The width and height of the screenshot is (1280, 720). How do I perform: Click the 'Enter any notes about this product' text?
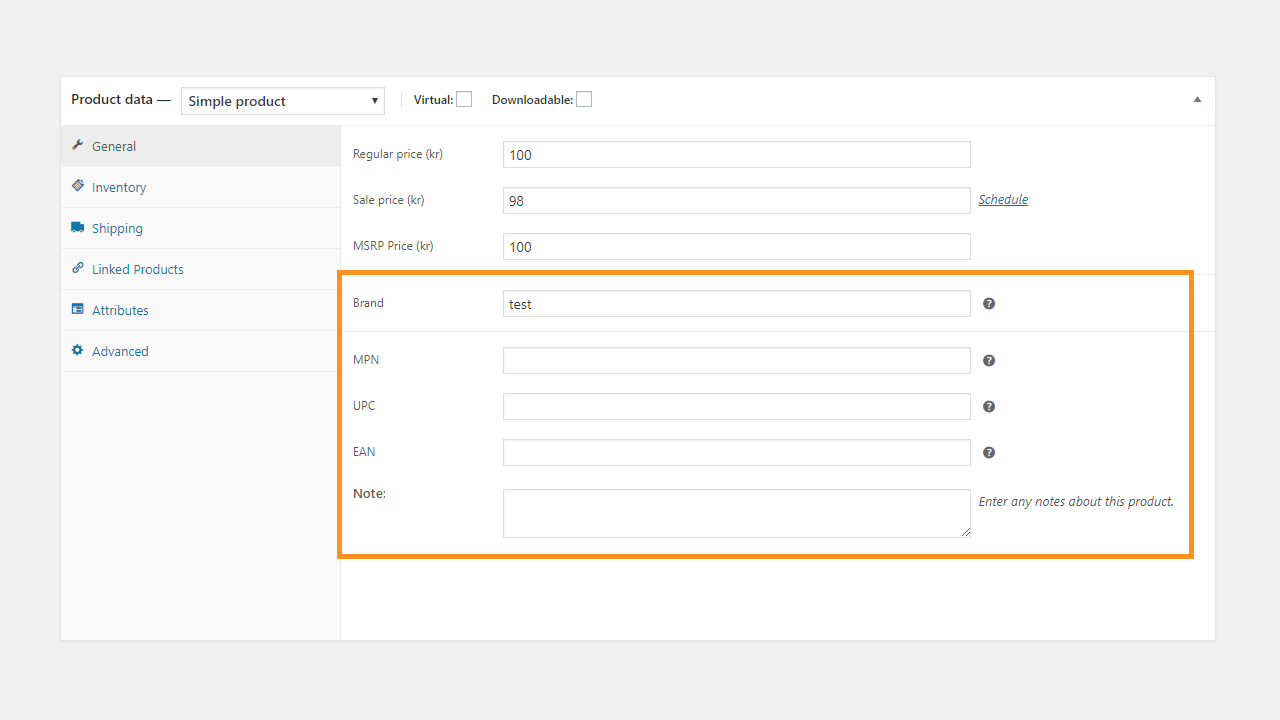(x=1076, y=501)
